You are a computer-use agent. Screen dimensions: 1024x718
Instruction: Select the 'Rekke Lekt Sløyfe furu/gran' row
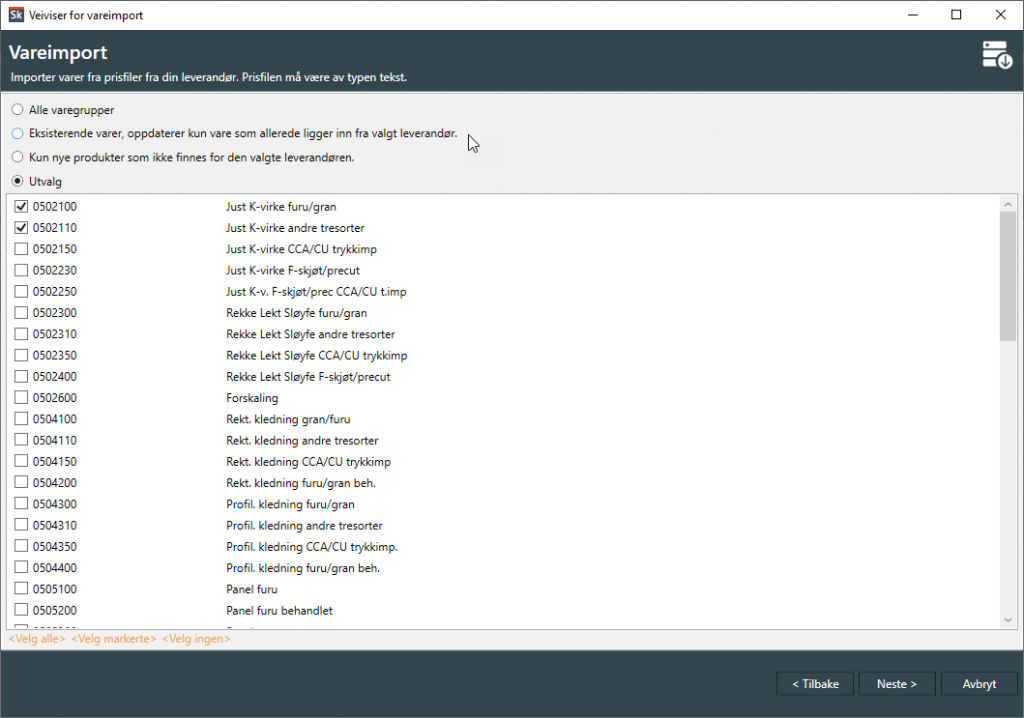click(x=296, y=313)
